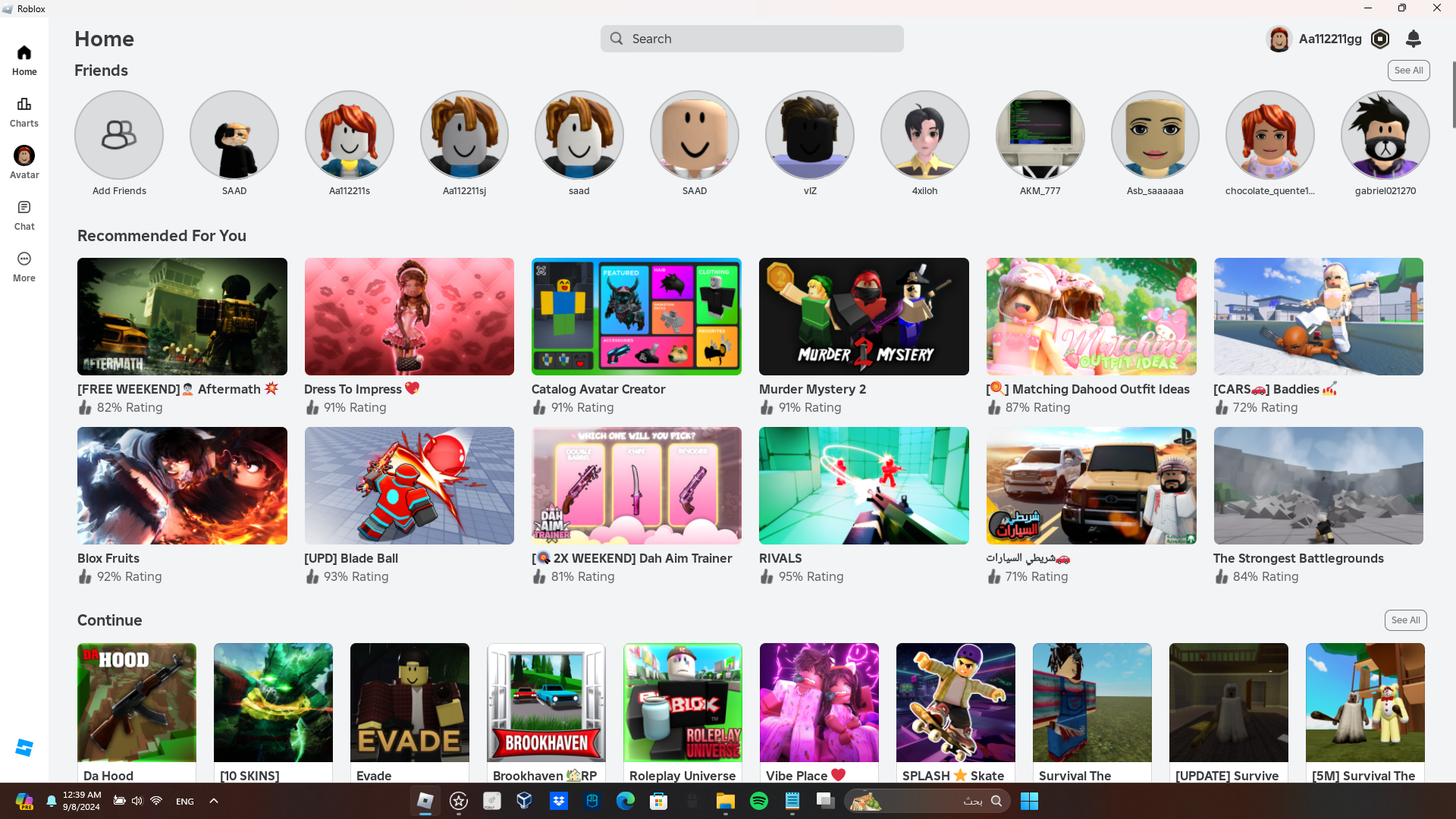Open Murder Mystery 2 game thumbnail
This screenshot has width=1456, height=819.
(x=864, y=316)
